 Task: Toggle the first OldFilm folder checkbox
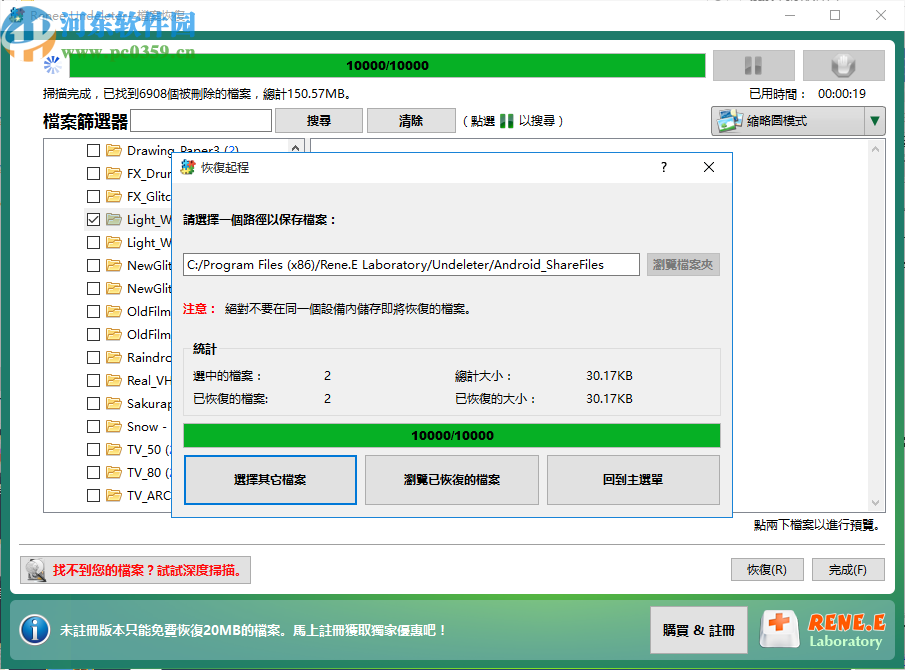pos(93,312)
